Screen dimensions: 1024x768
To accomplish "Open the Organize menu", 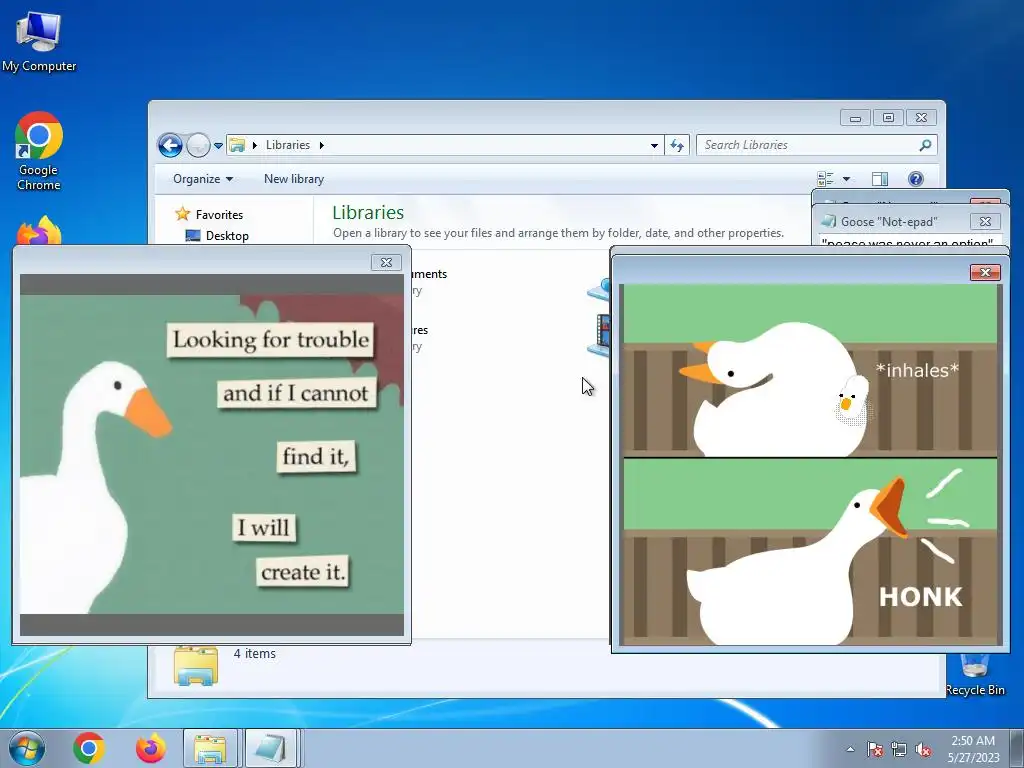I will 202,179.
